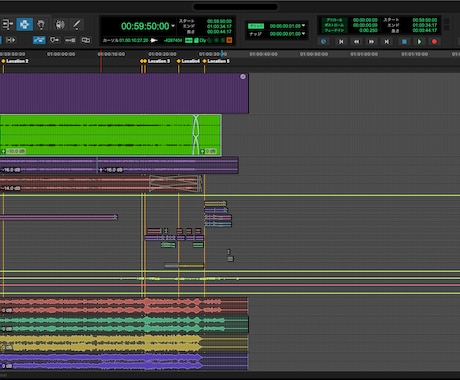This screenshot has width=460, height=380.
Task: Toggle the highlighted Link Timeline and Edit Selection
Action: (x=39, y=40)
